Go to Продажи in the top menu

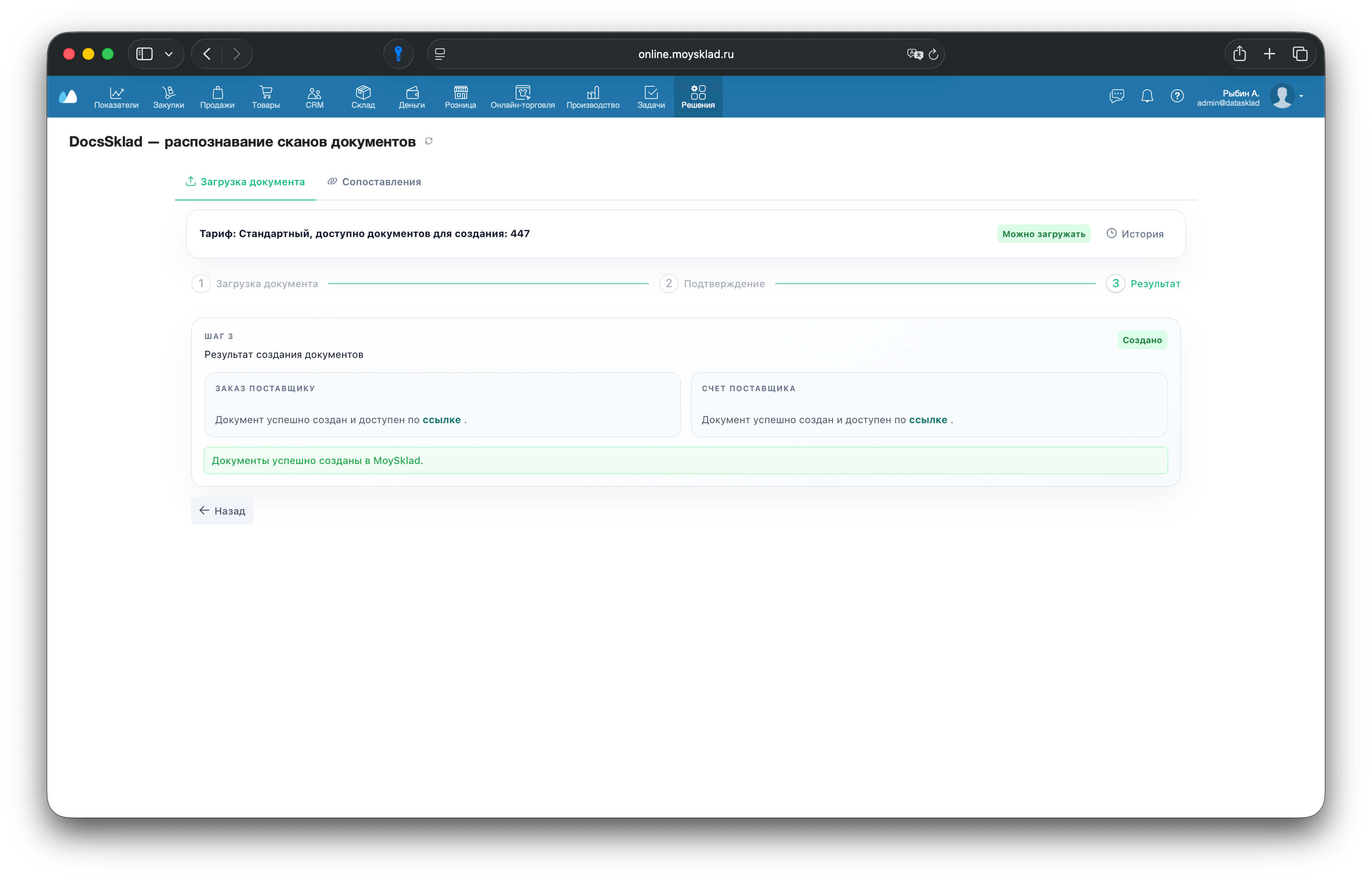click(x=217, y=96)
